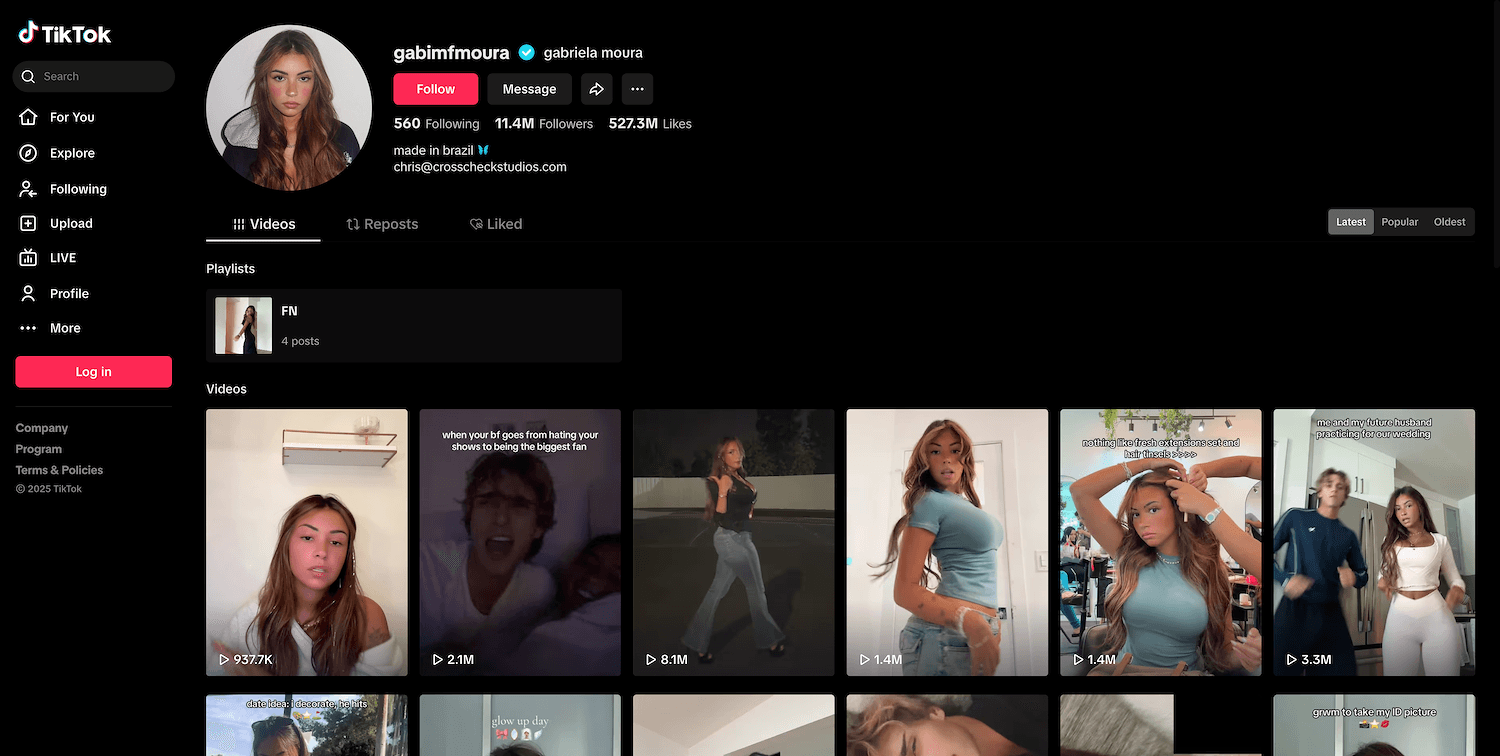Click the share arrow icon on profile

pos(596,89)
